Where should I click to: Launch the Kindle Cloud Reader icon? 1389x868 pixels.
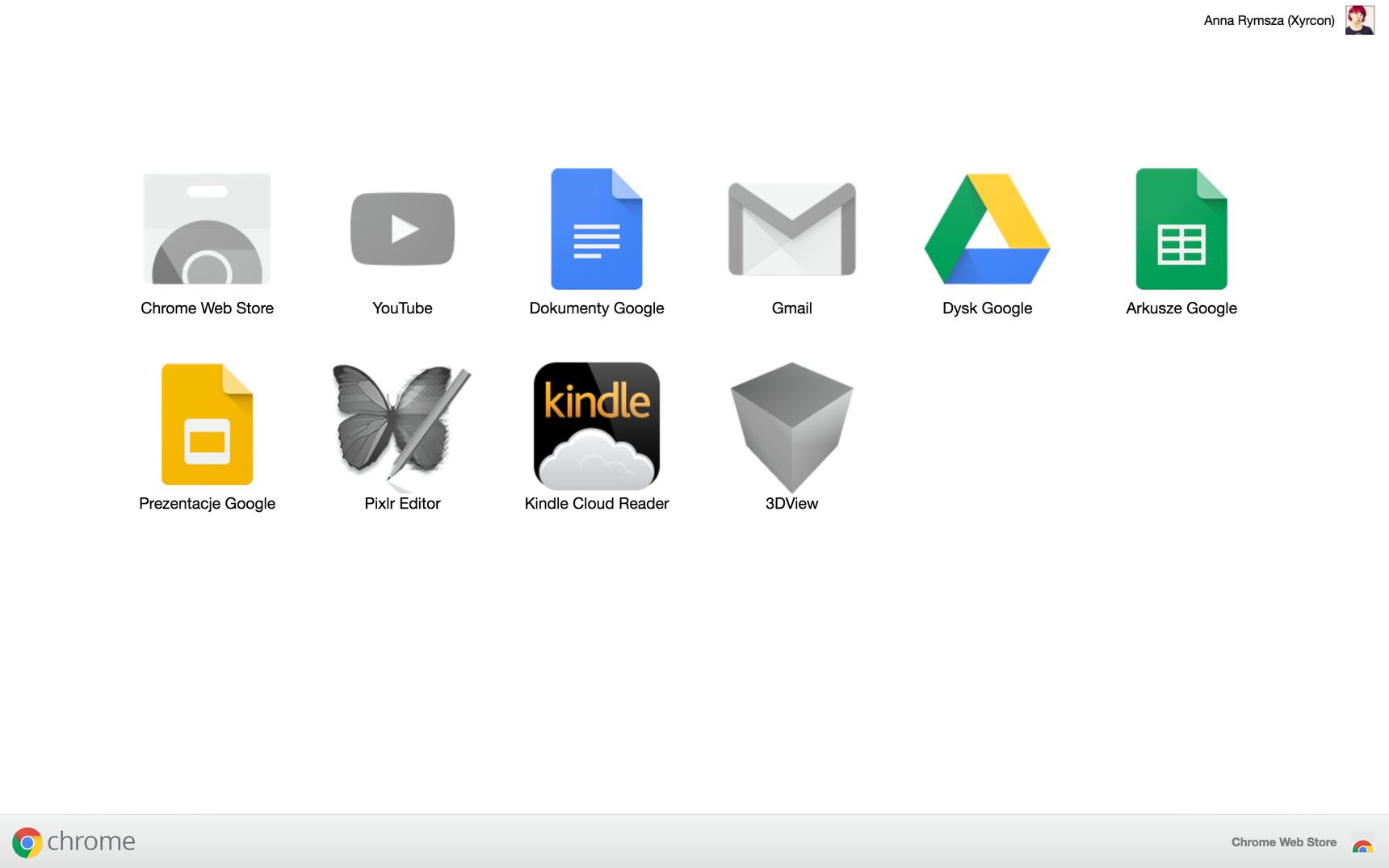597,426
